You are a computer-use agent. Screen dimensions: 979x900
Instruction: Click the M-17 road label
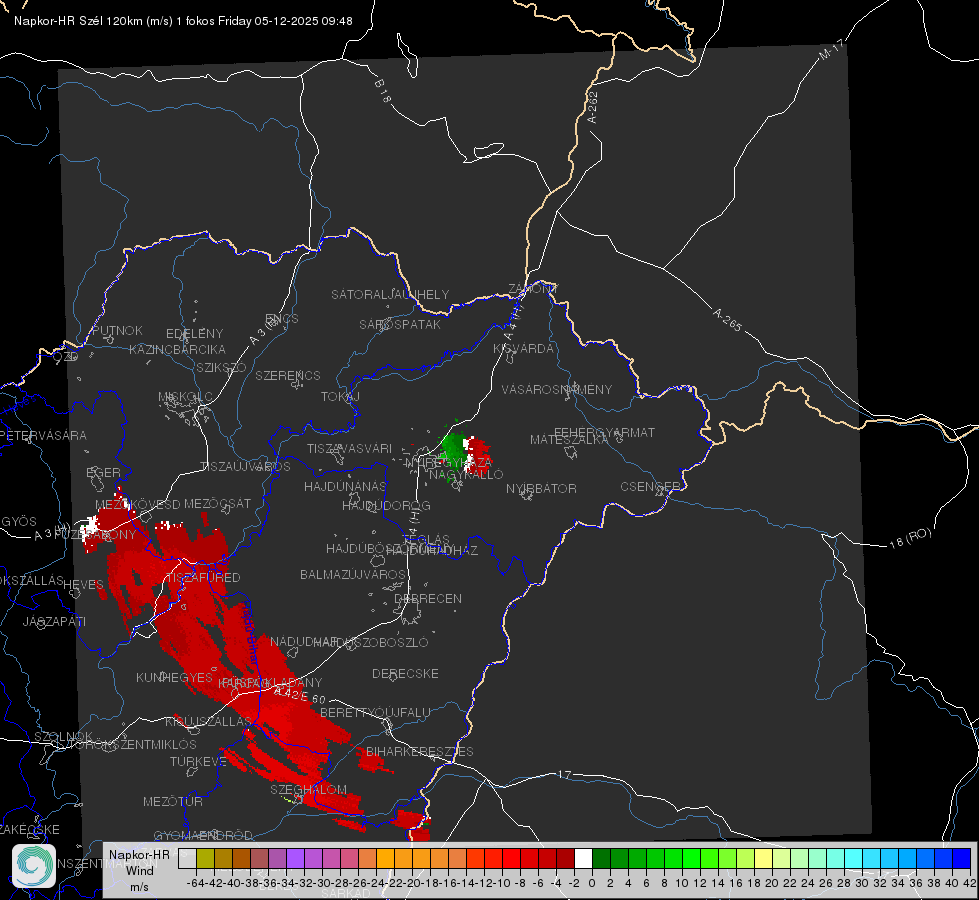coord(831,49)
